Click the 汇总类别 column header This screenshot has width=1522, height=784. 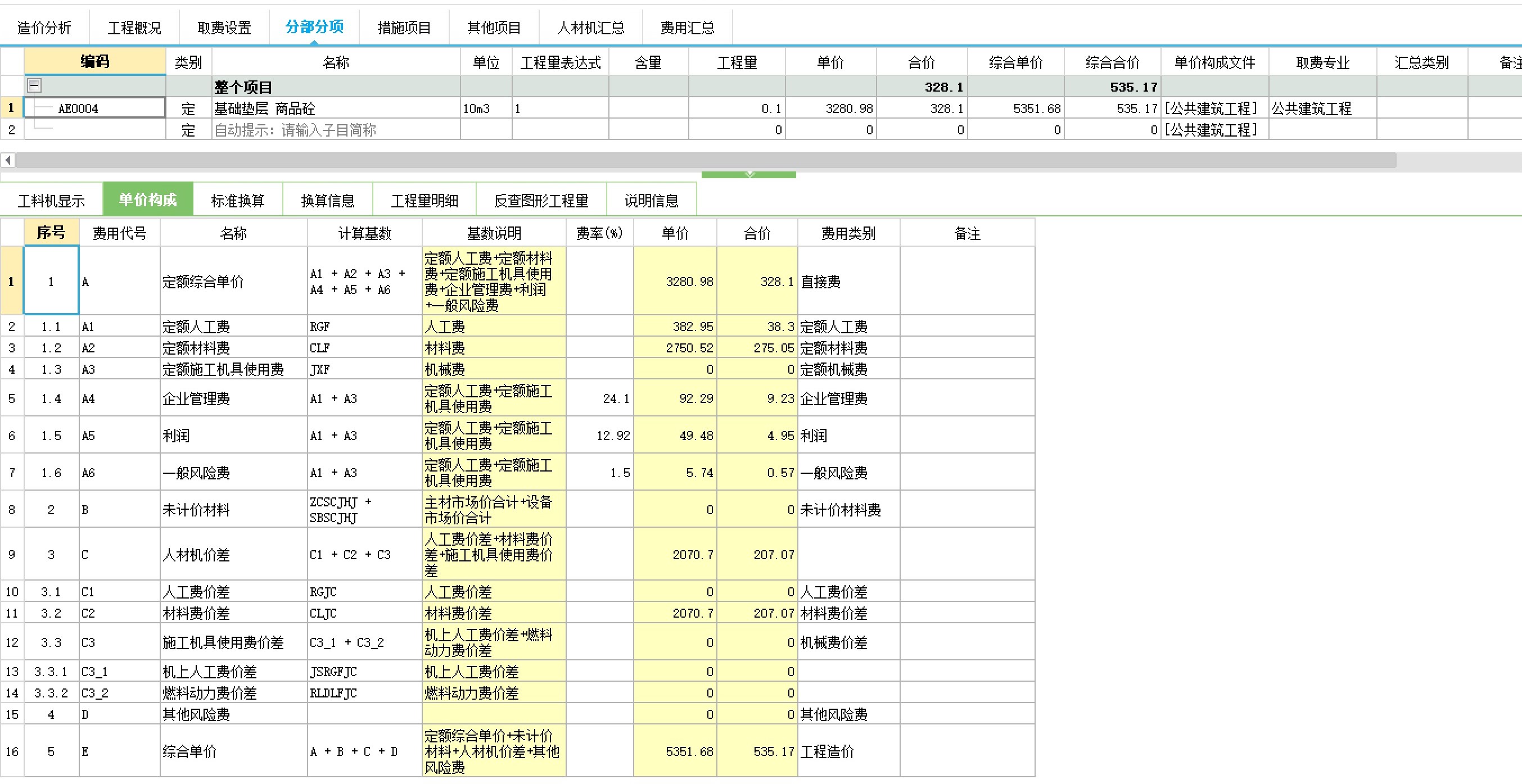pos(1421,62)
